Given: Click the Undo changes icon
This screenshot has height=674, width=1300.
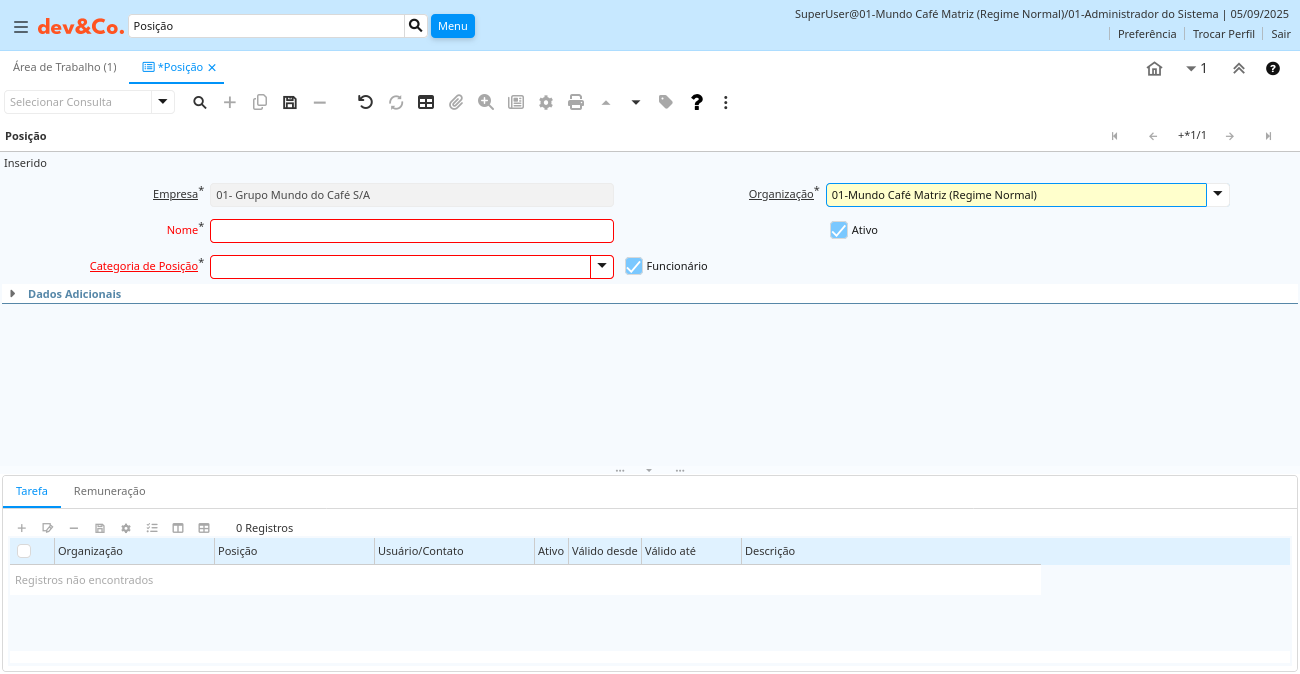Looking at the screenshot, I should point(365,102).
